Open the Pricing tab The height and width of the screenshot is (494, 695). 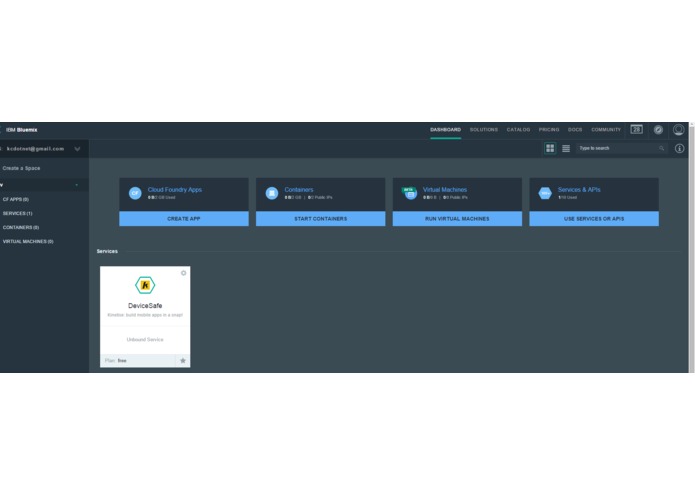(x=549, y=130)
